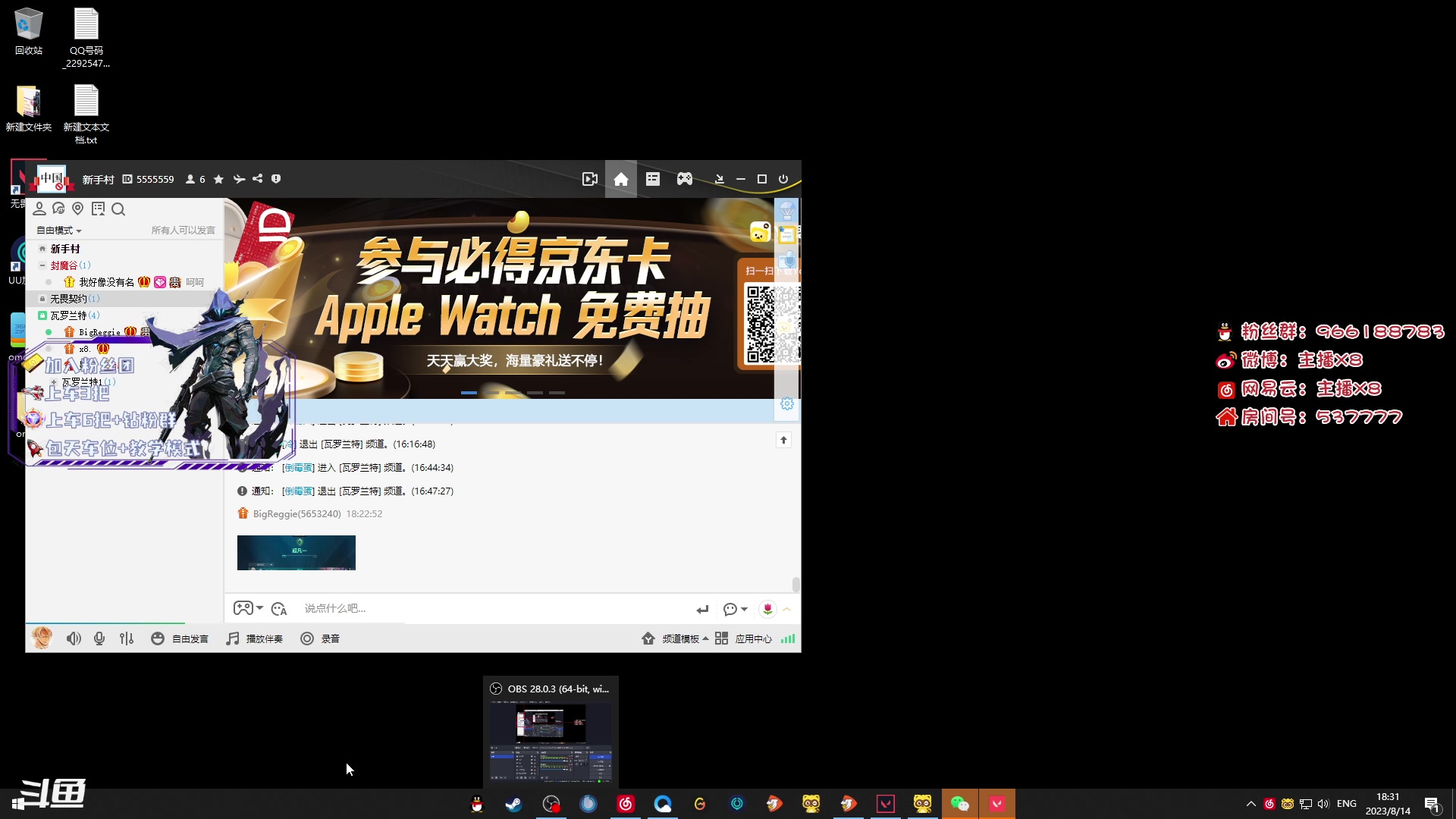The height and width of the screenshot is (819, 1456).
Task: Select the 新手村 root channel
Action: [65, 249]
